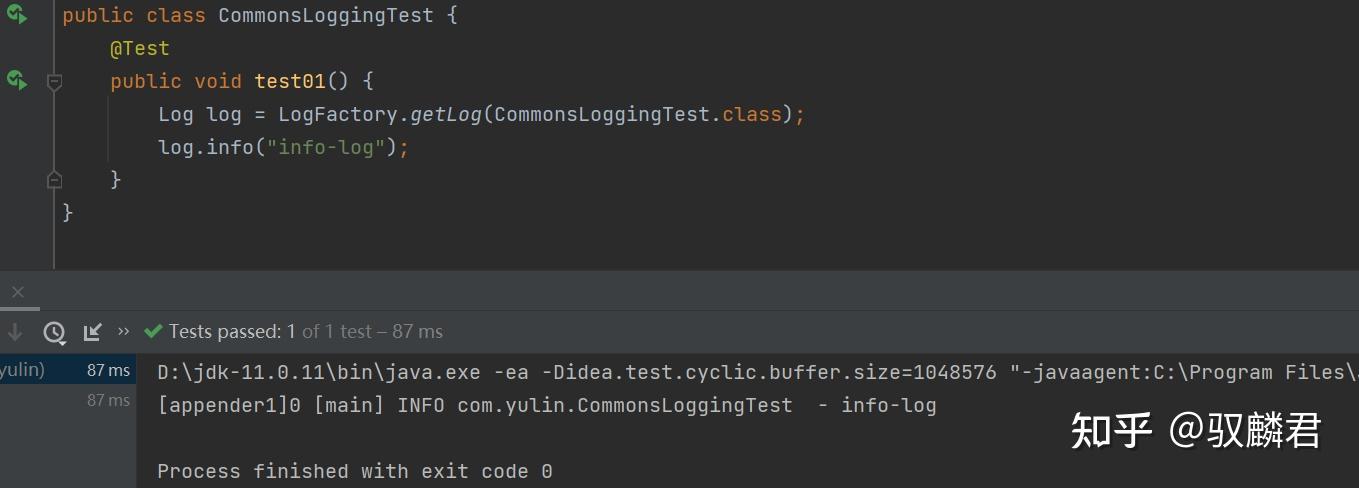The image size is (1359, 488).
Task: Click the @Test annotation
Action: pyautogui.click(x=140, y=48)
